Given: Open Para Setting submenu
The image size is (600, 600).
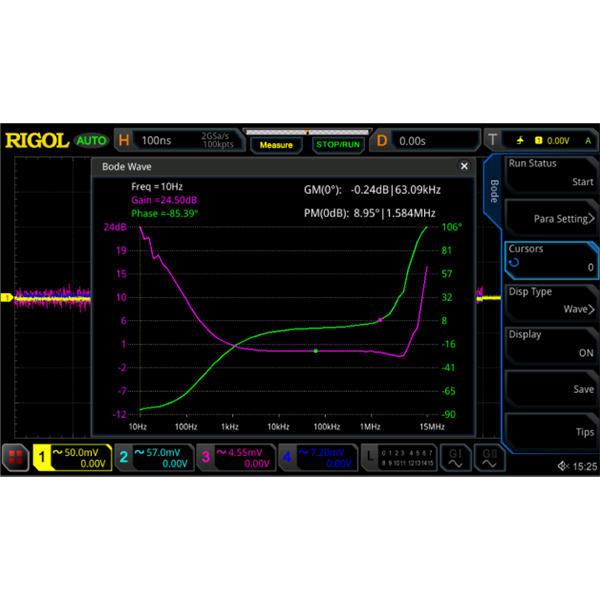Looking at the screenshot, I should [550, 218].
